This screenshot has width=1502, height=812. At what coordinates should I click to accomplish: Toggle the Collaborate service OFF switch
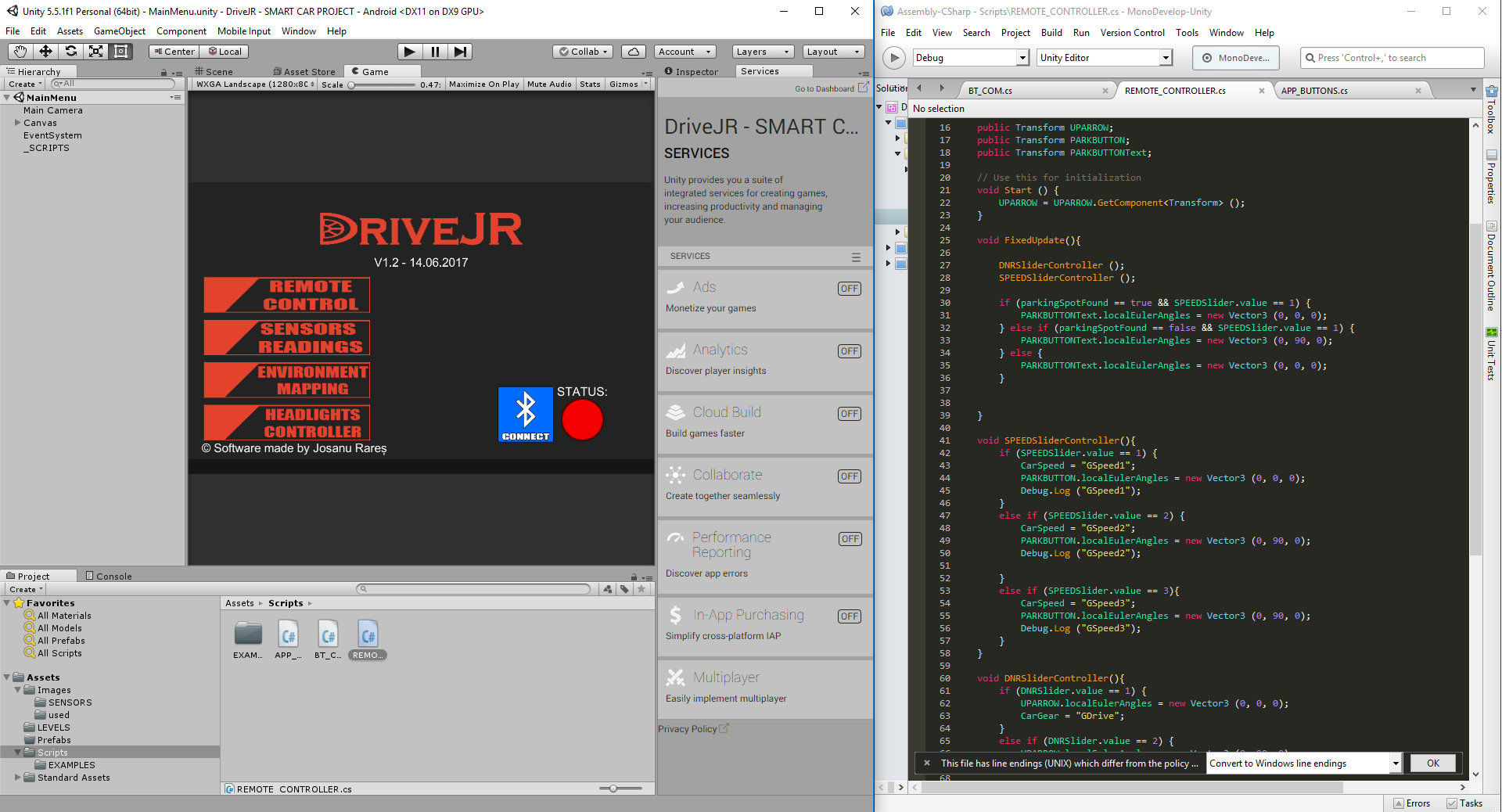850,476
